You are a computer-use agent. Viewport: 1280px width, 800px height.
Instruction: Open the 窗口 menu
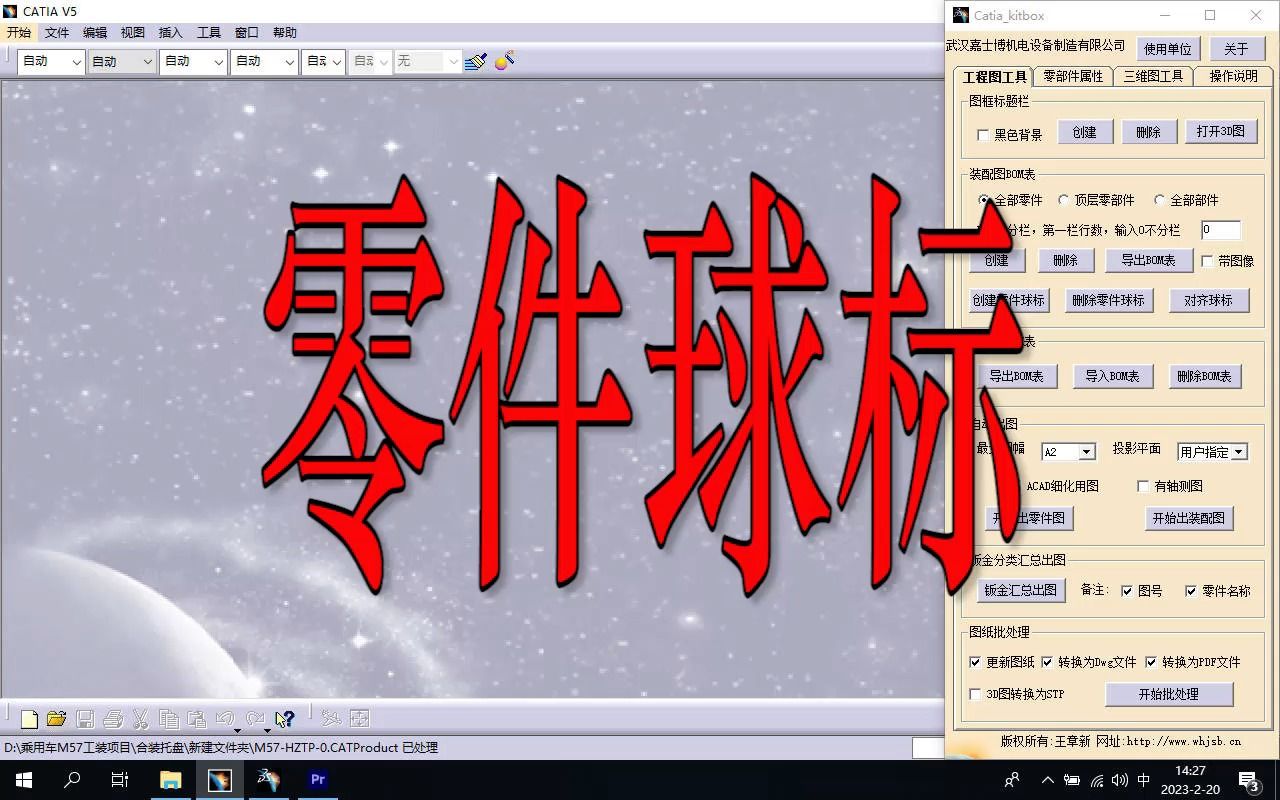(247, 33)
